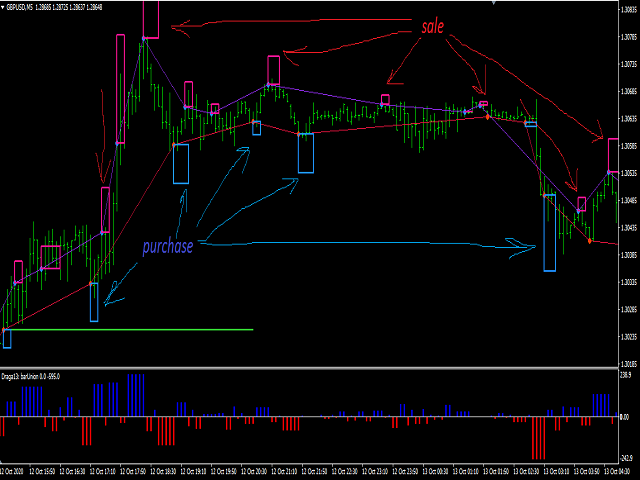Click time label 12 Oct 22:30

point(344,471)
